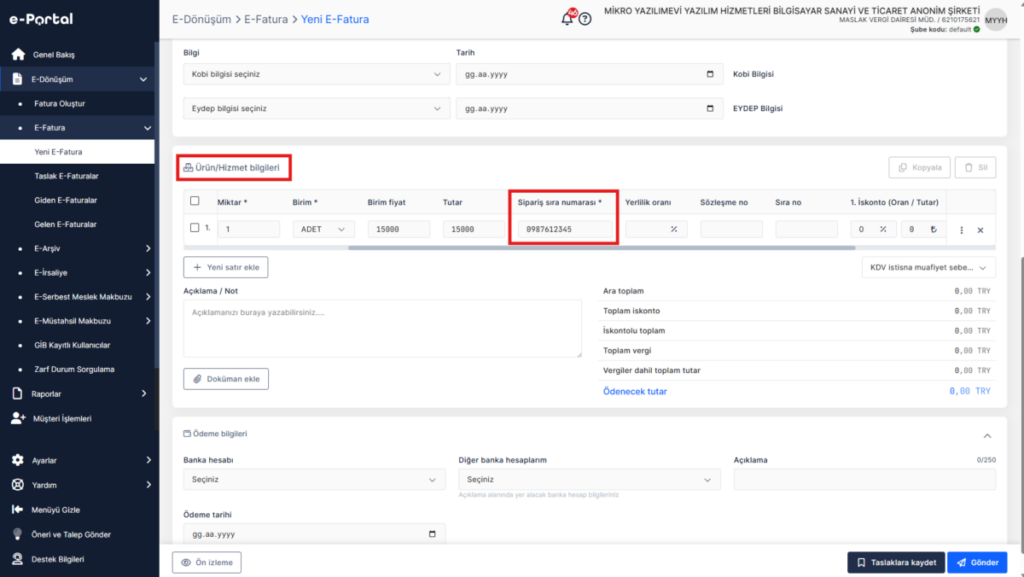Open the calendar icon in Kobi Tarih field
This screenshot has height=577, width=1024.
point(710,74)
